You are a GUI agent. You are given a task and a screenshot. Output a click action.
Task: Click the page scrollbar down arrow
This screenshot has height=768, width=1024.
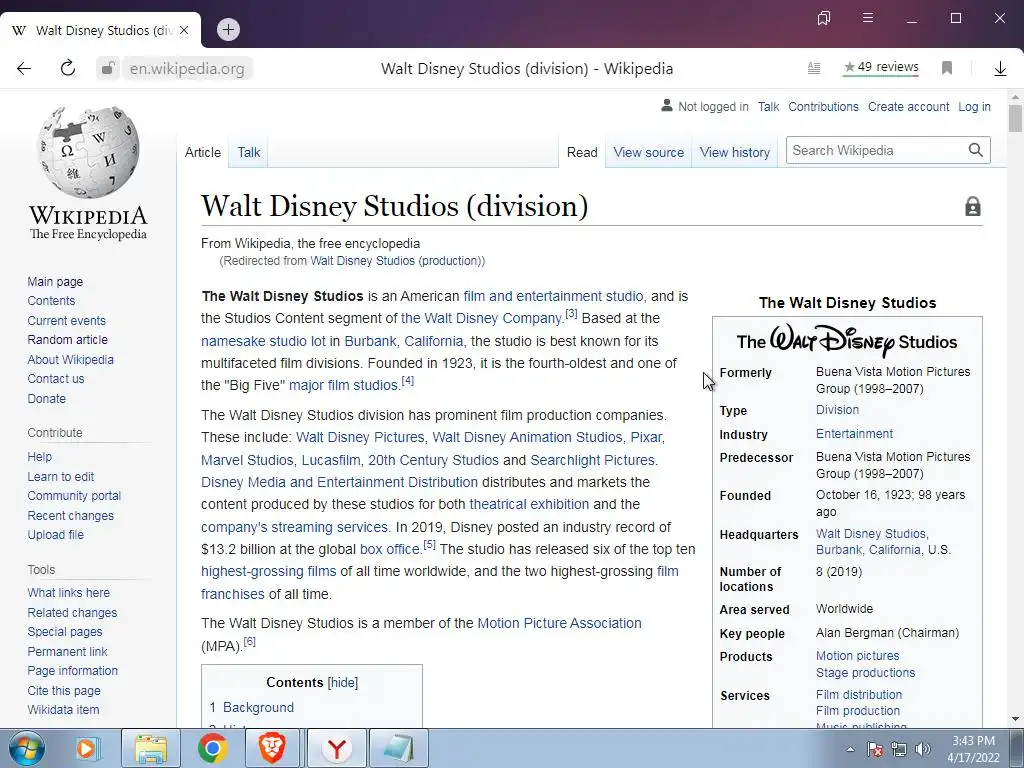1015,719
